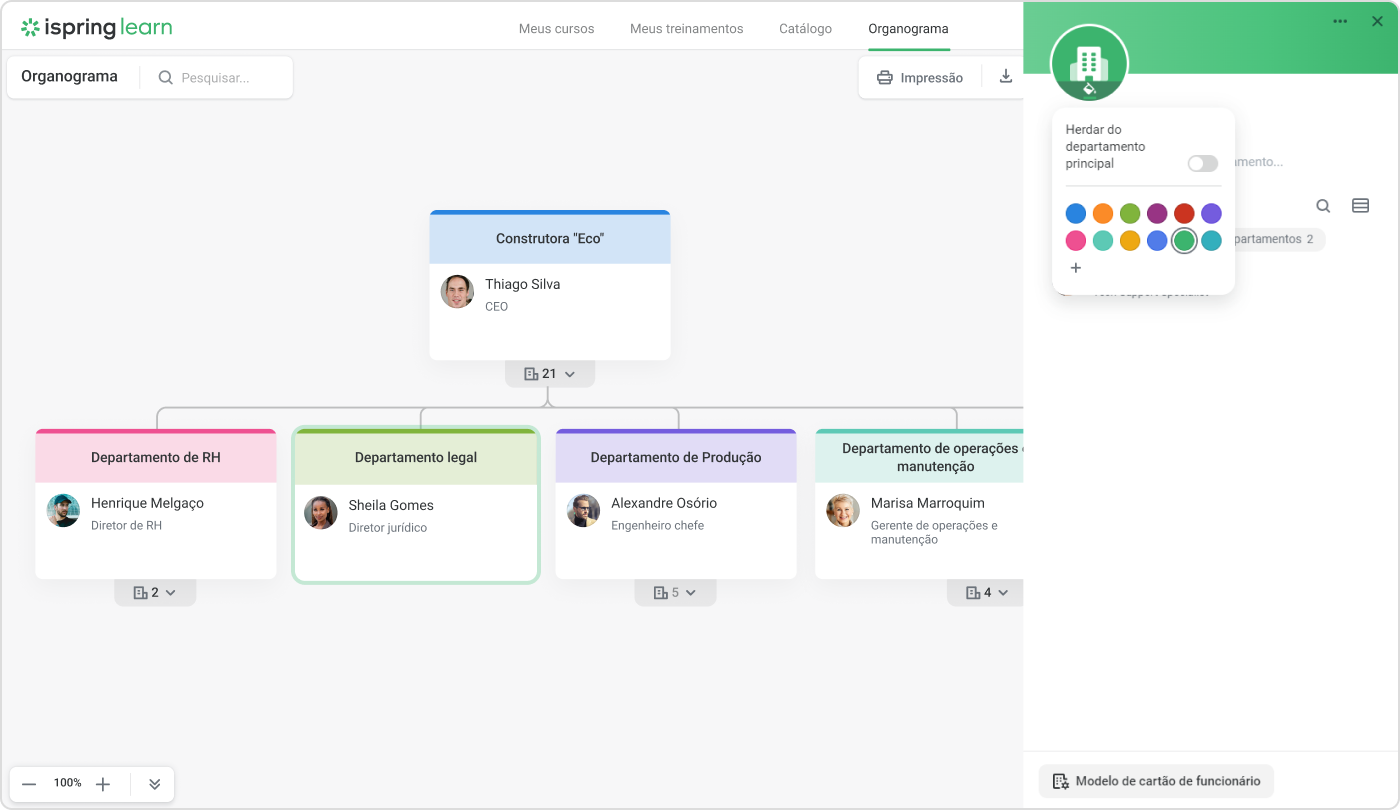This screenshot has width=1400, height=810.
Task: Expand the 5 subdepartments under Departamento de Produção
Action: tap(675, 593)
